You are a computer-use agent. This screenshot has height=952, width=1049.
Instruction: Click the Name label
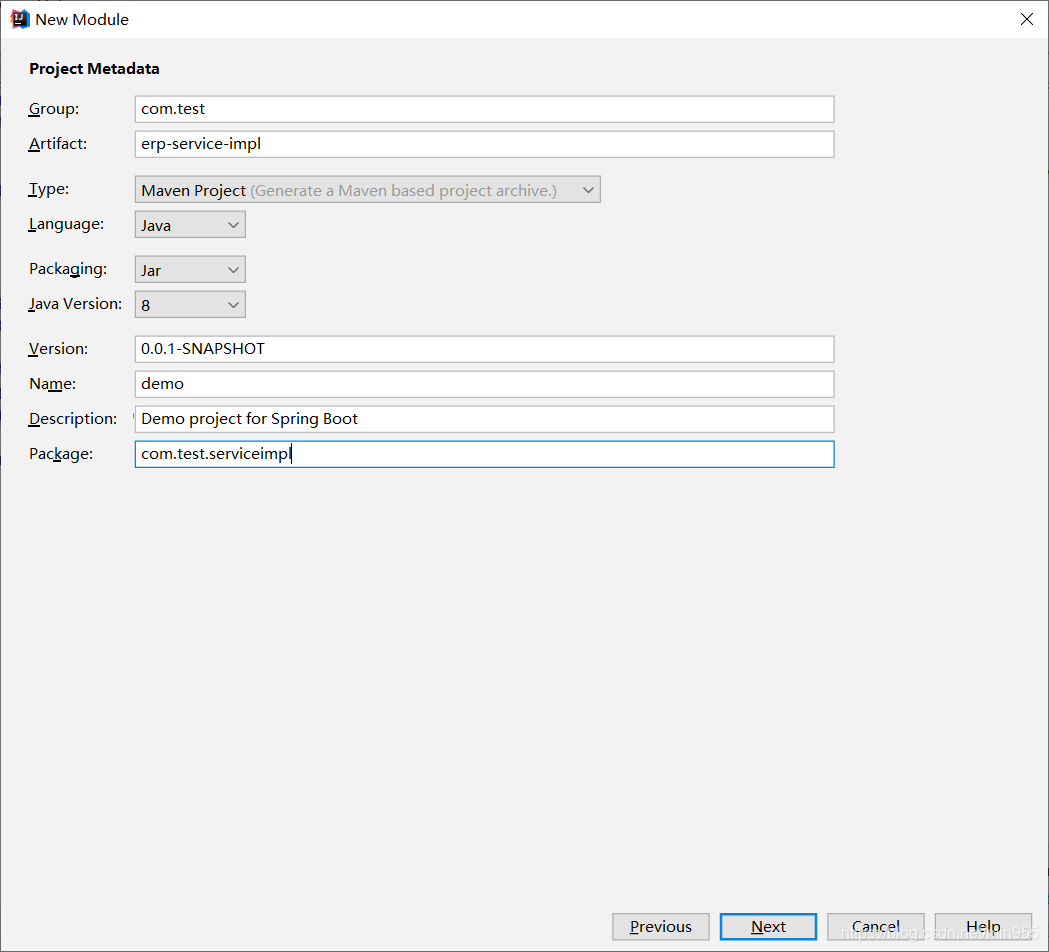(x=52, y=384)
